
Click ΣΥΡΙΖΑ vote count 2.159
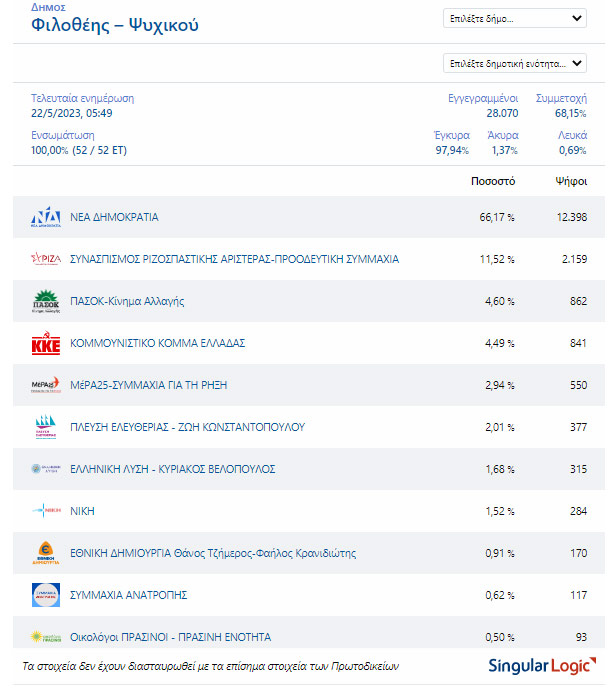click(574, 259)
